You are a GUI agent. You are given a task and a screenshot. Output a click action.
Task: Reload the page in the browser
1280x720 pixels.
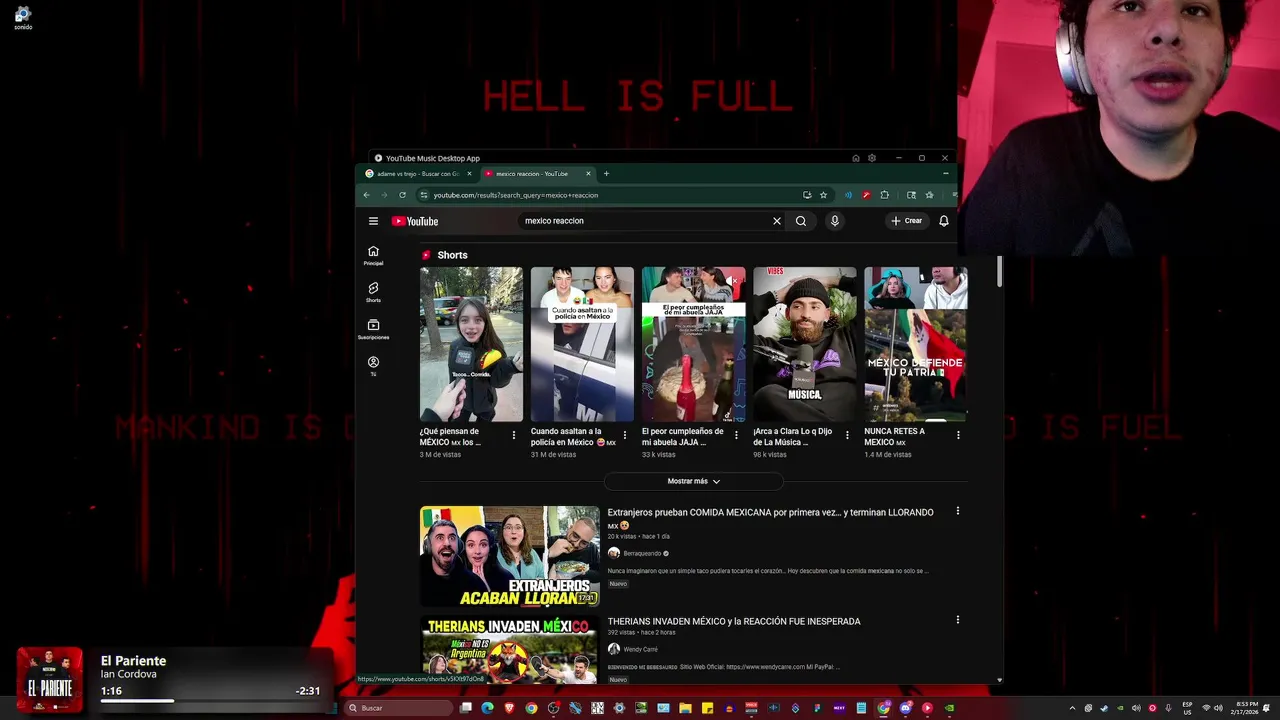pyautogui.click(x=402, y=195)
